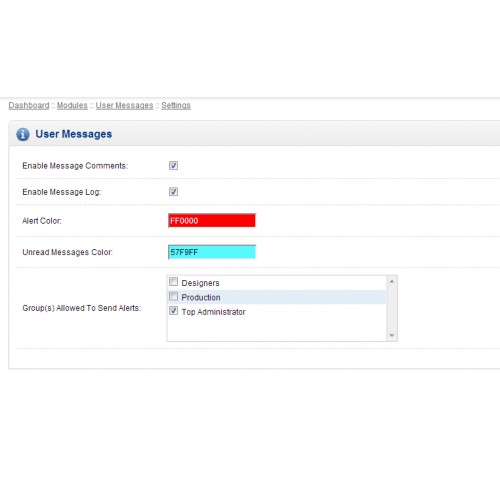Select the Top Administrator label text
The image size is (500, 500).
pyautogui.click(x=213, y=312)
